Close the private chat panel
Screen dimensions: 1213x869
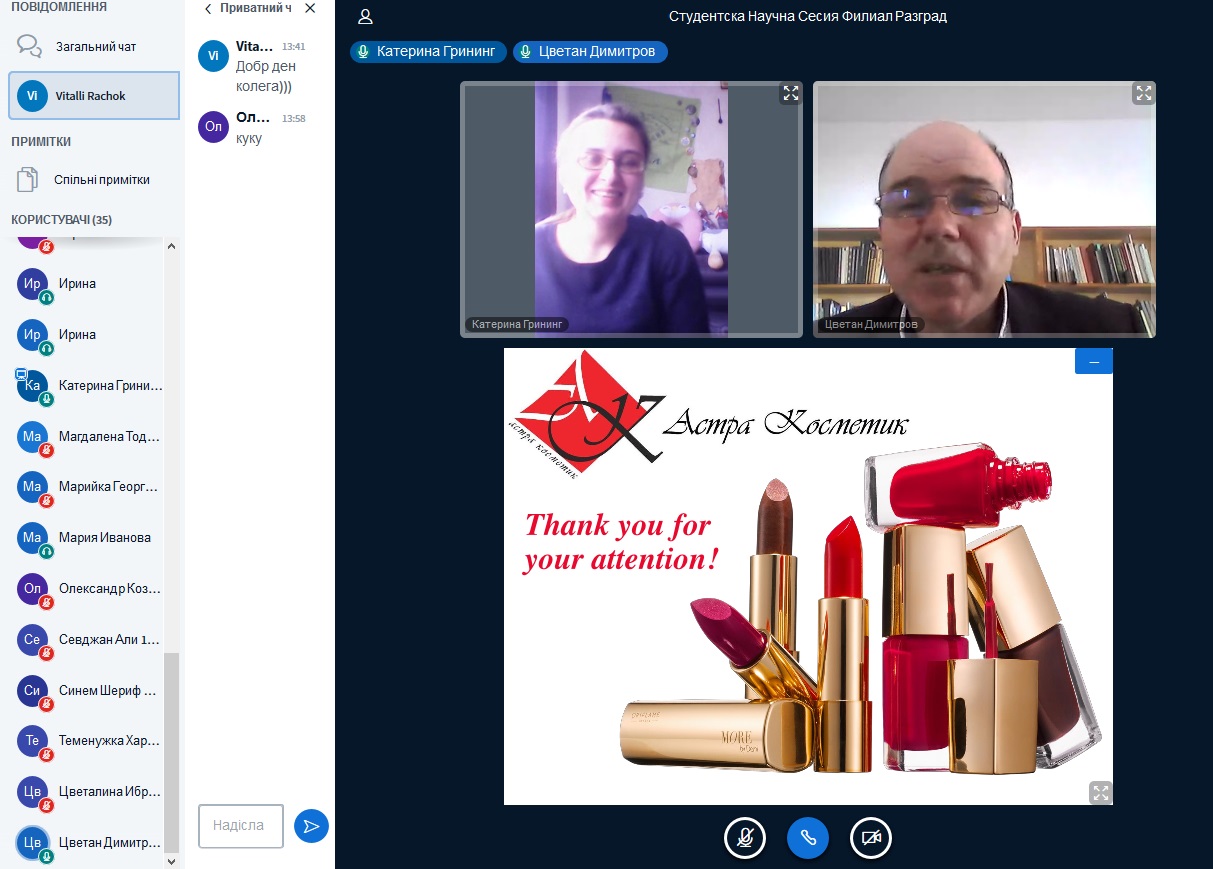pos(310,8)
